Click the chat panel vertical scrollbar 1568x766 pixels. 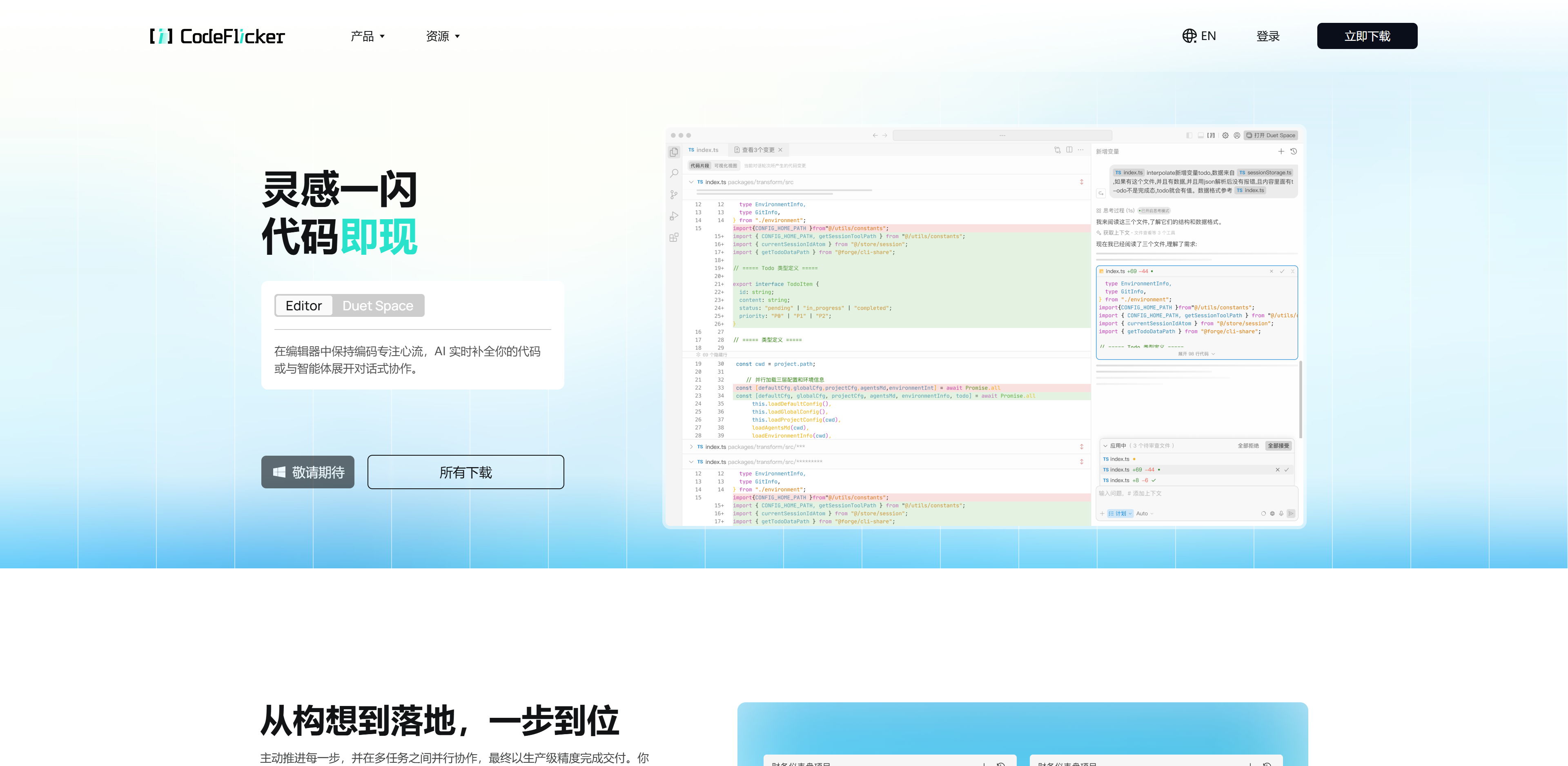tap(1300, 399)
